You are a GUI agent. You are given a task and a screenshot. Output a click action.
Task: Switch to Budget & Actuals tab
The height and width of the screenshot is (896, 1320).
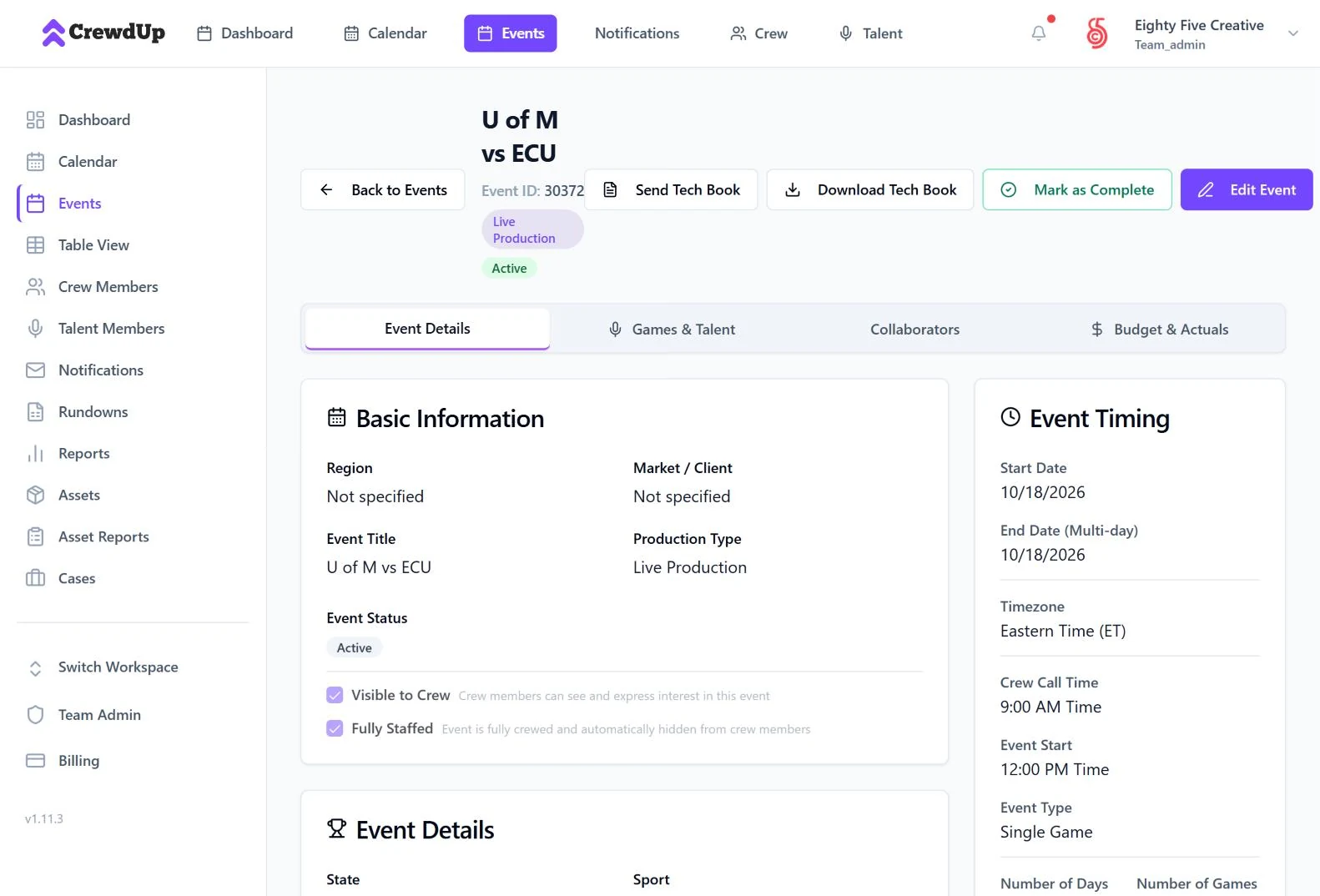[x=1159, y=330]
